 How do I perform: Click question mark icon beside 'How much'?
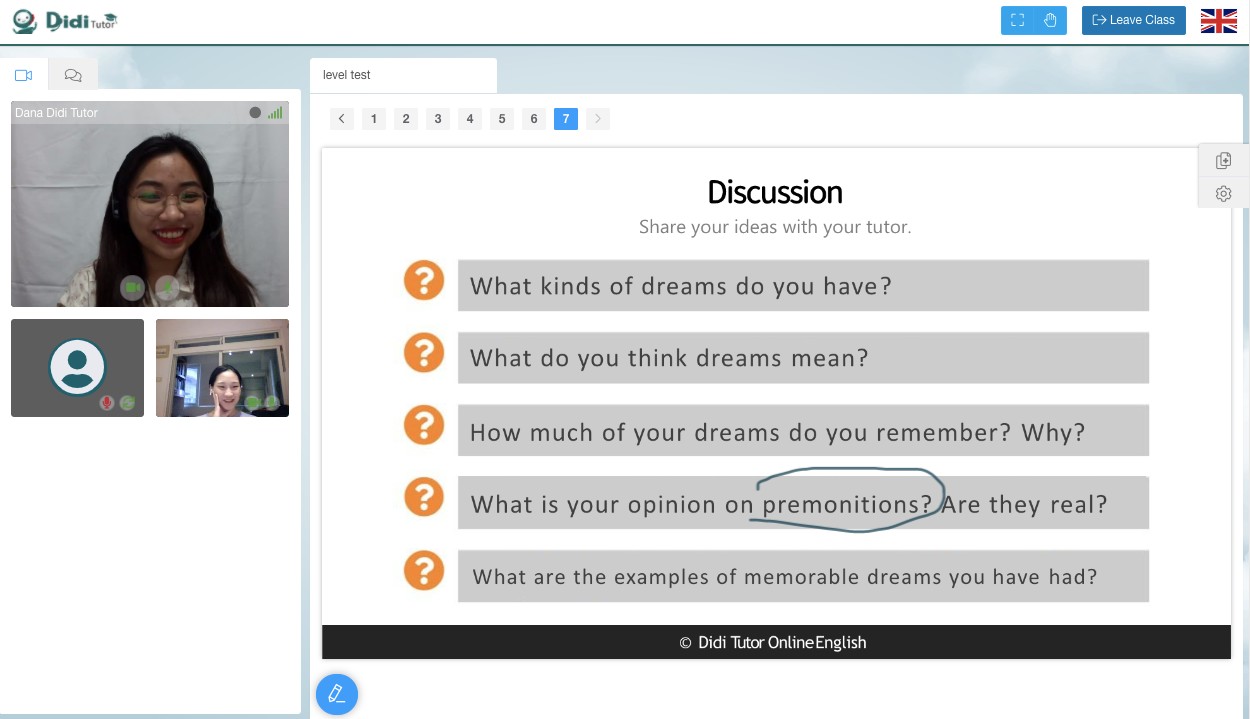click(x=424, y=424)
